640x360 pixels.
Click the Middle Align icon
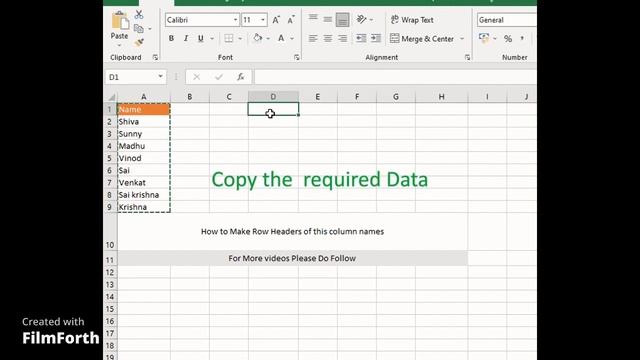tap(328, 19)
